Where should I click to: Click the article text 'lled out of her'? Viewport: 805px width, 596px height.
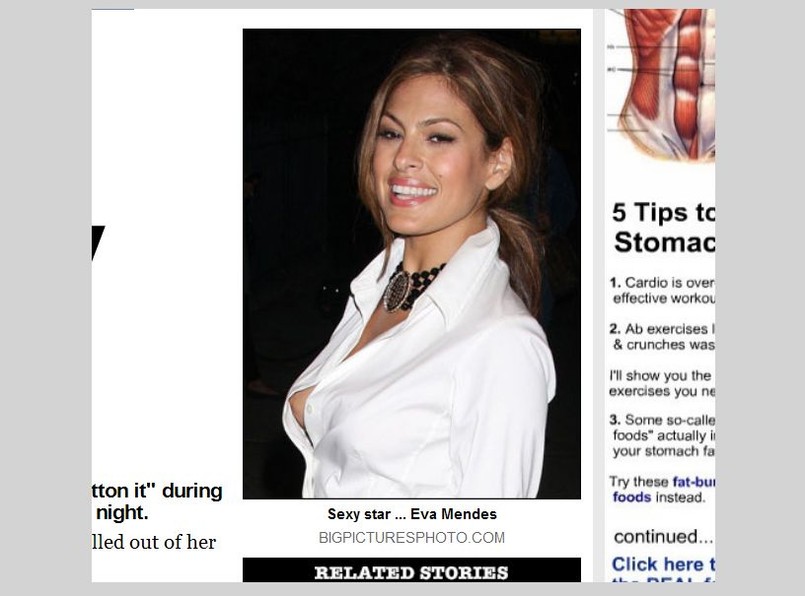(x=154, y=542)
